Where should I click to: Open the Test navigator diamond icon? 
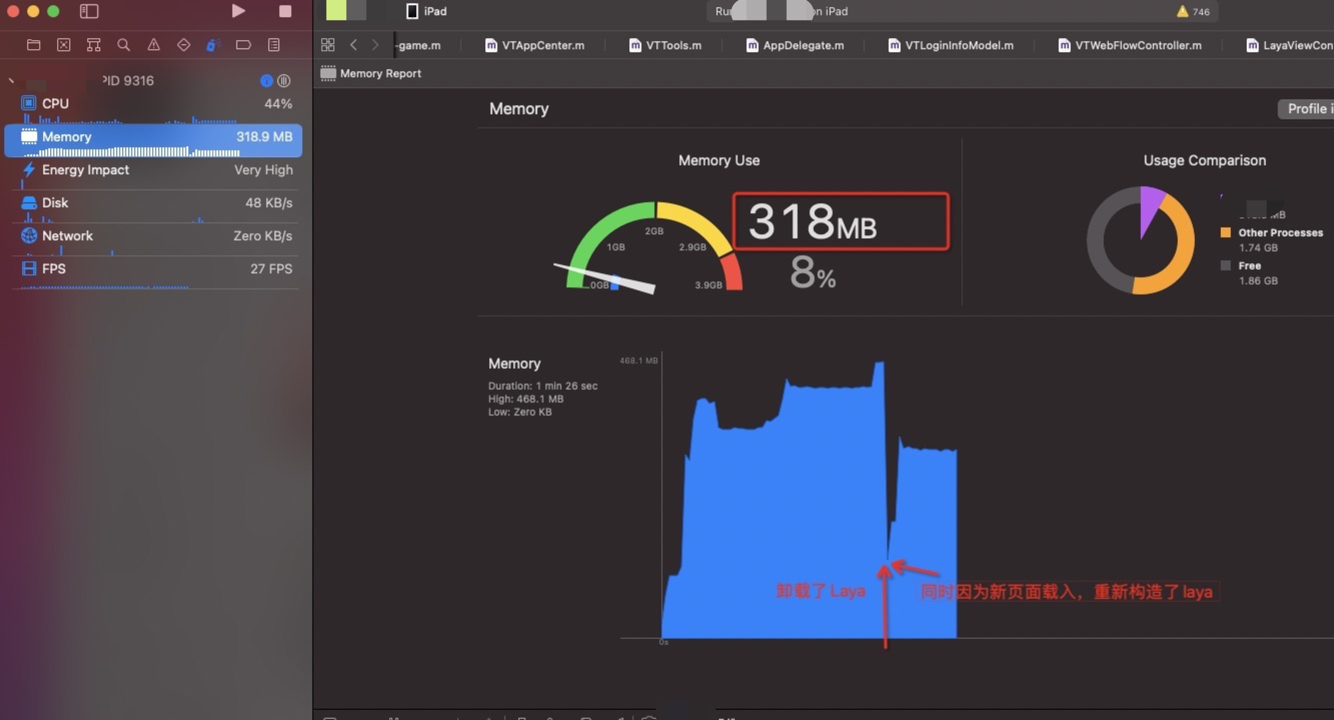tap(183, 45)
